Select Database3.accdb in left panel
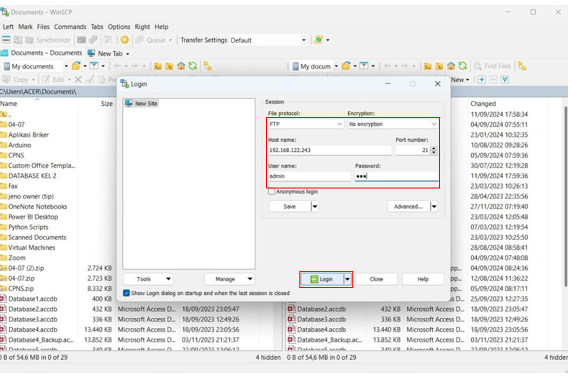Screen dimensions: 572x382 click(x=33, y=319)
